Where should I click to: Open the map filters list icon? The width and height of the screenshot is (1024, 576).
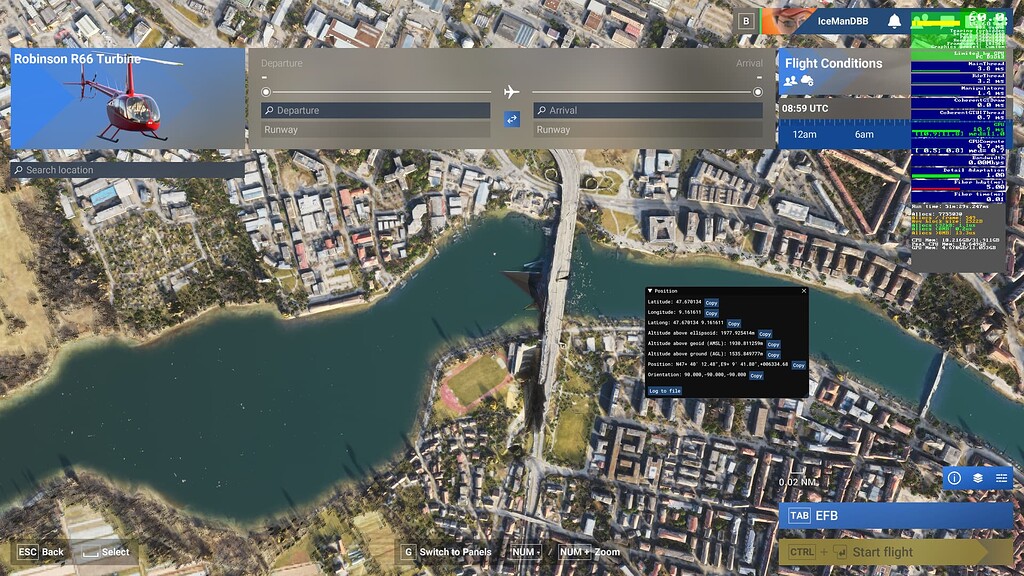pyautogui.click(x=1001, y=478)
